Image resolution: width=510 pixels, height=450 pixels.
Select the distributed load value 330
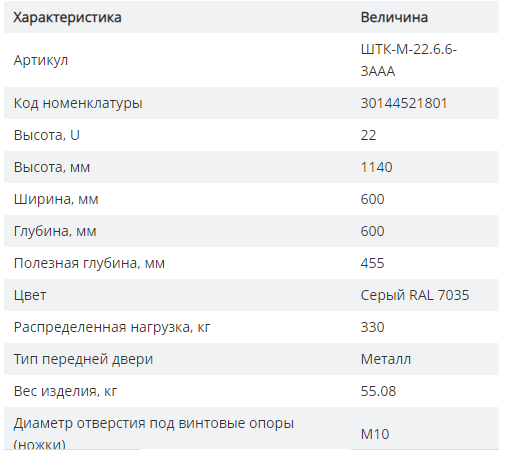[372, 327]
